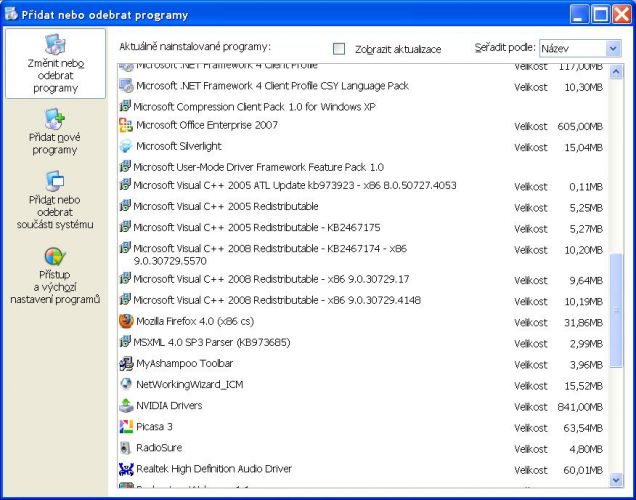Click the Microsoft Compression Client Pack icon

point(125,106)
